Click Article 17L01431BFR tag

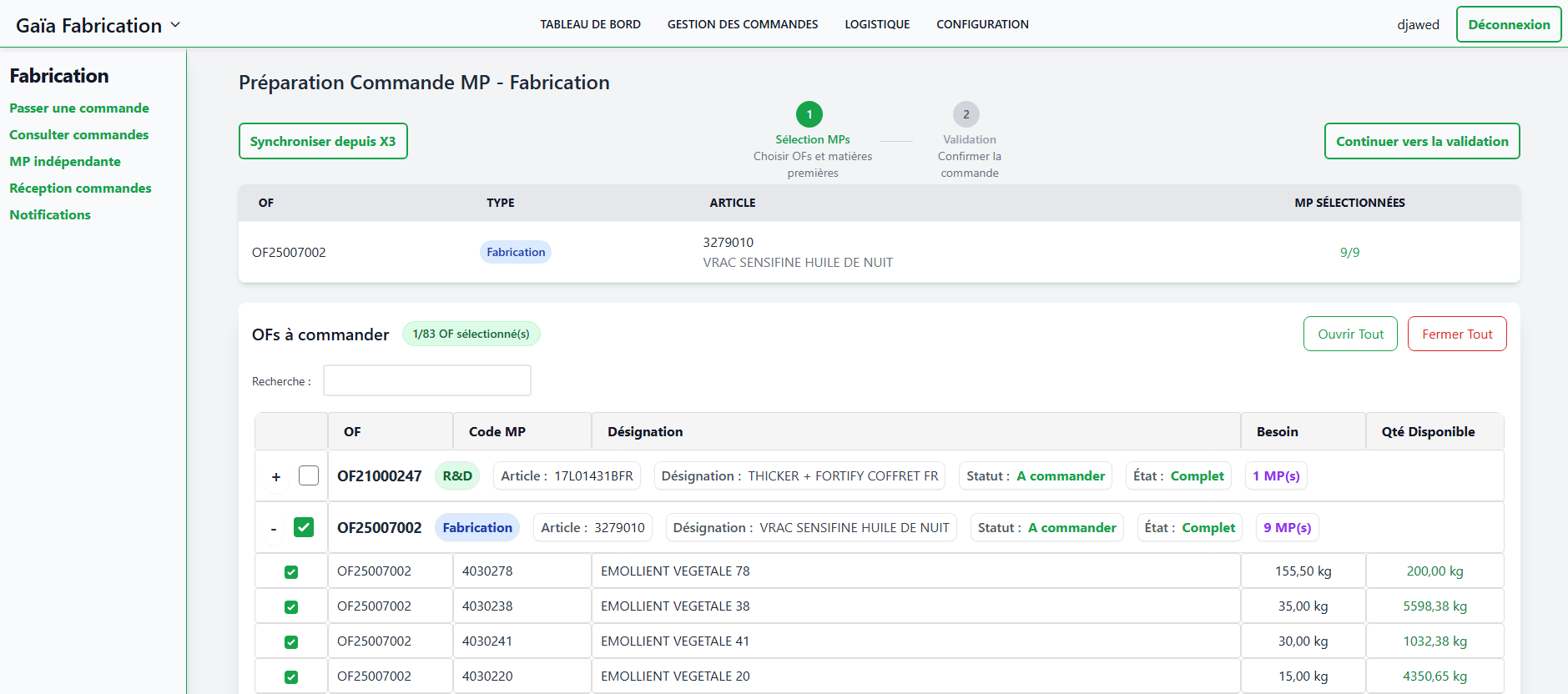click(x=567, y=475)
